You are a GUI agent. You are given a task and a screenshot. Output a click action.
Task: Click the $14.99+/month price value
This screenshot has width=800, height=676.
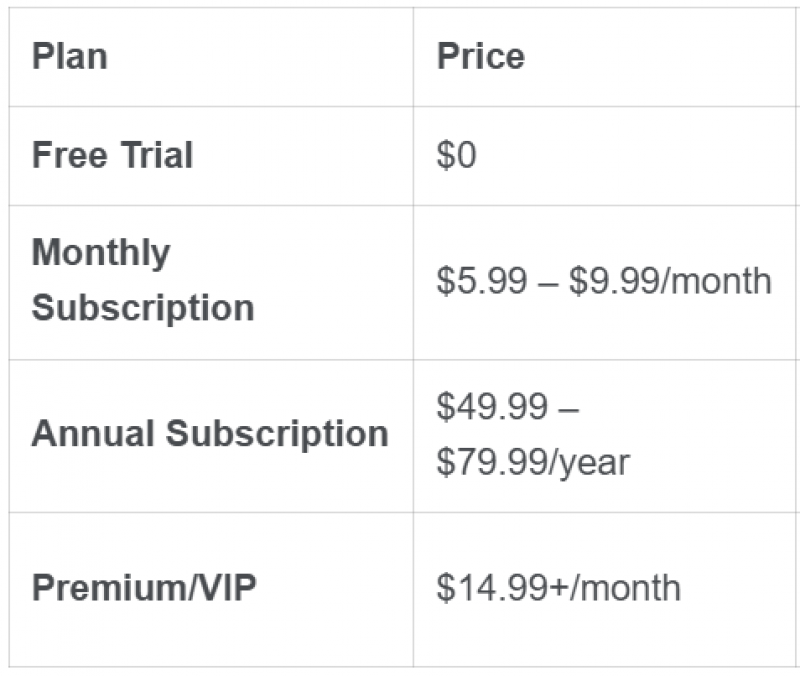coord(558,588)
